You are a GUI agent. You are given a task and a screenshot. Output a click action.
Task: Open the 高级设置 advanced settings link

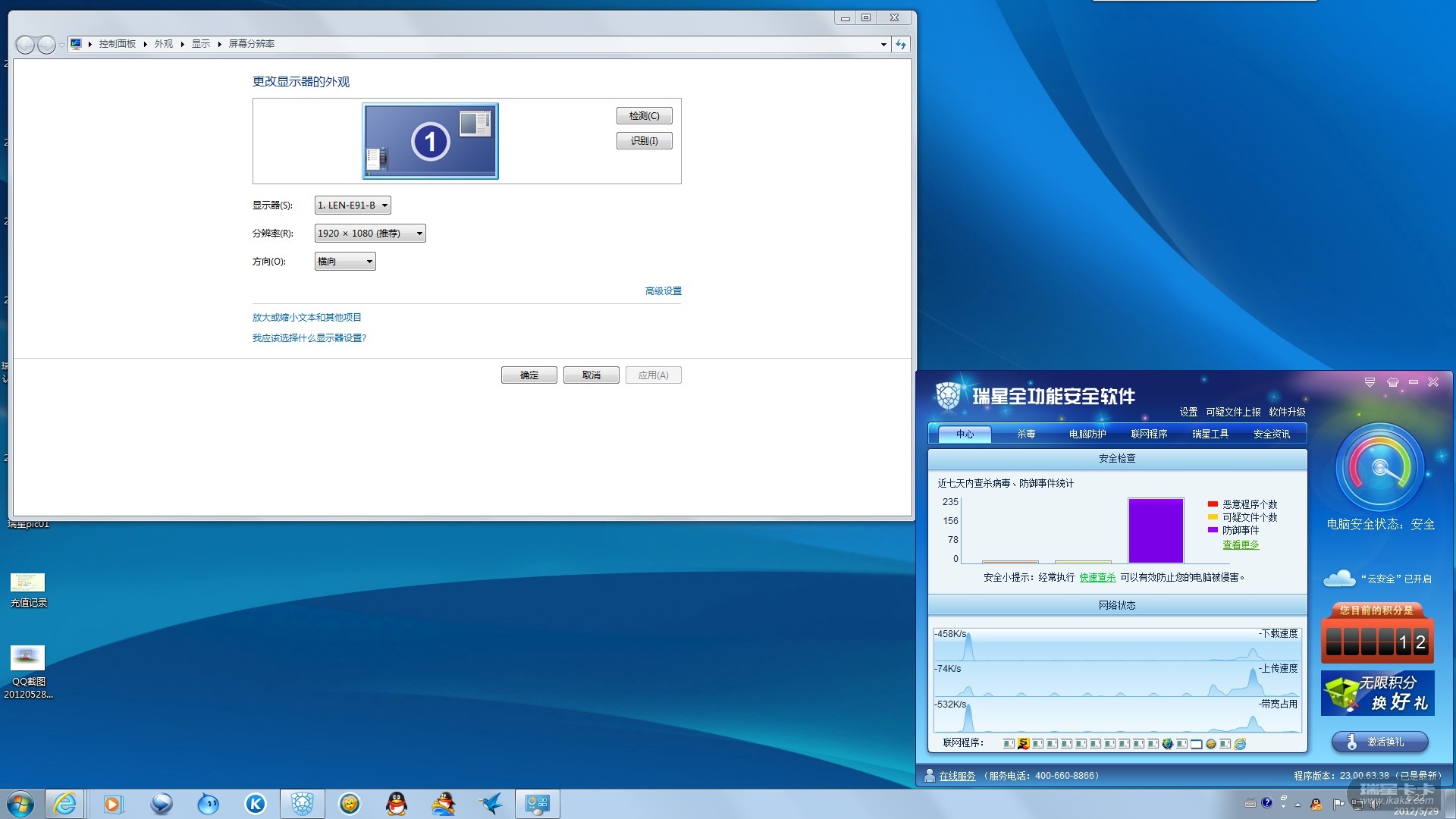[663, 291]
